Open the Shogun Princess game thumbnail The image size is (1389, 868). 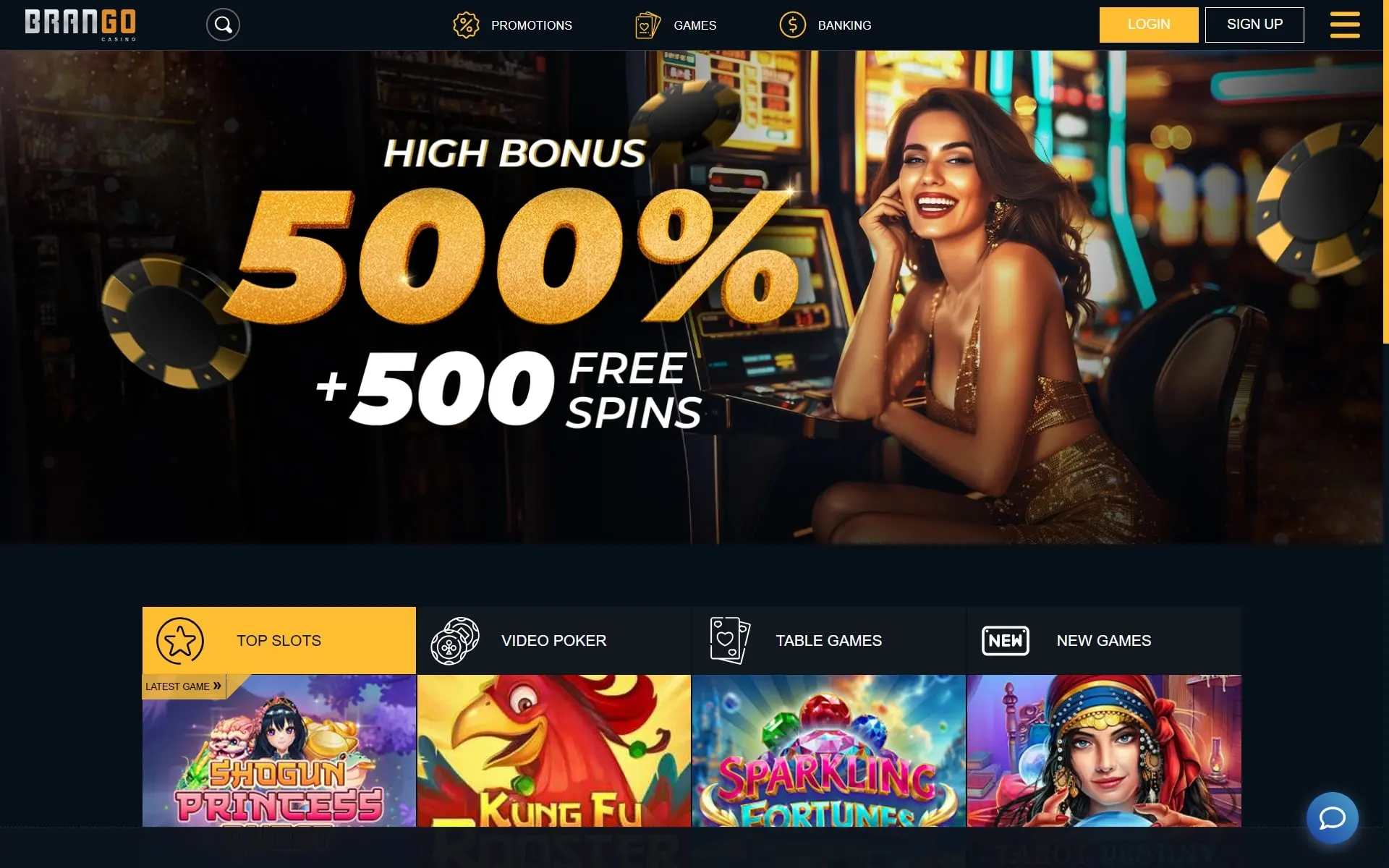click(279, 751)
